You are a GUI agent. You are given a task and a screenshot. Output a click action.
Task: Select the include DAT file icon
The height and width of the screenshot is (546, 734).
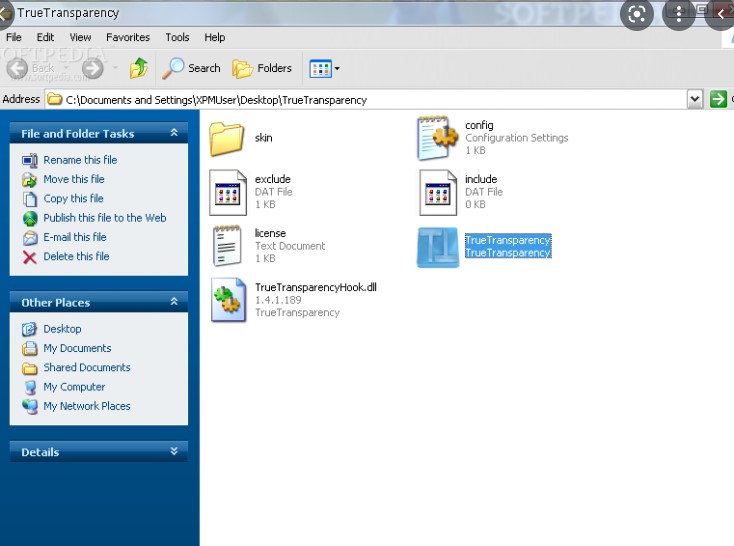pos(438,192)
